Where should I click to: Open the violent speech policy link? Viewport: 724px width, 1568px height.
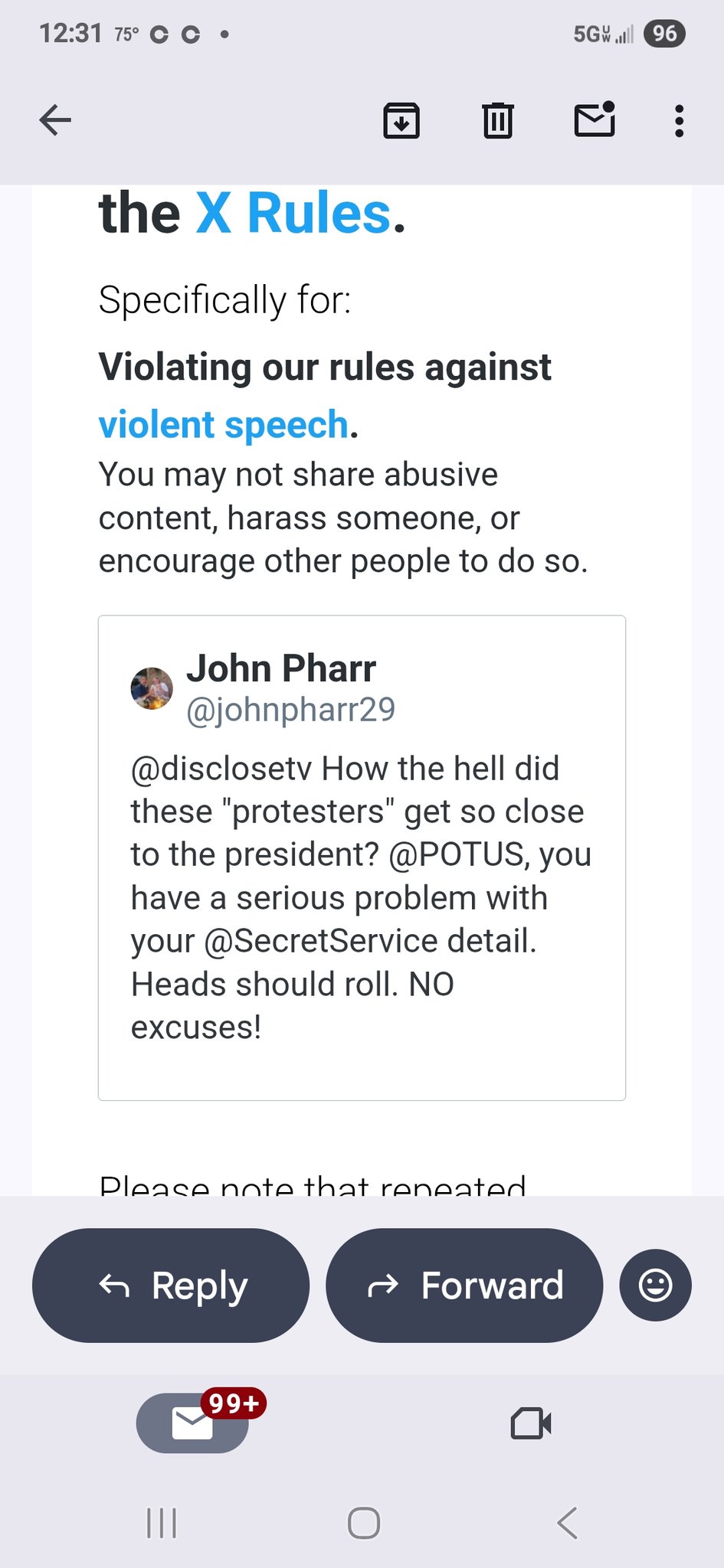click(x=224, y=425)
